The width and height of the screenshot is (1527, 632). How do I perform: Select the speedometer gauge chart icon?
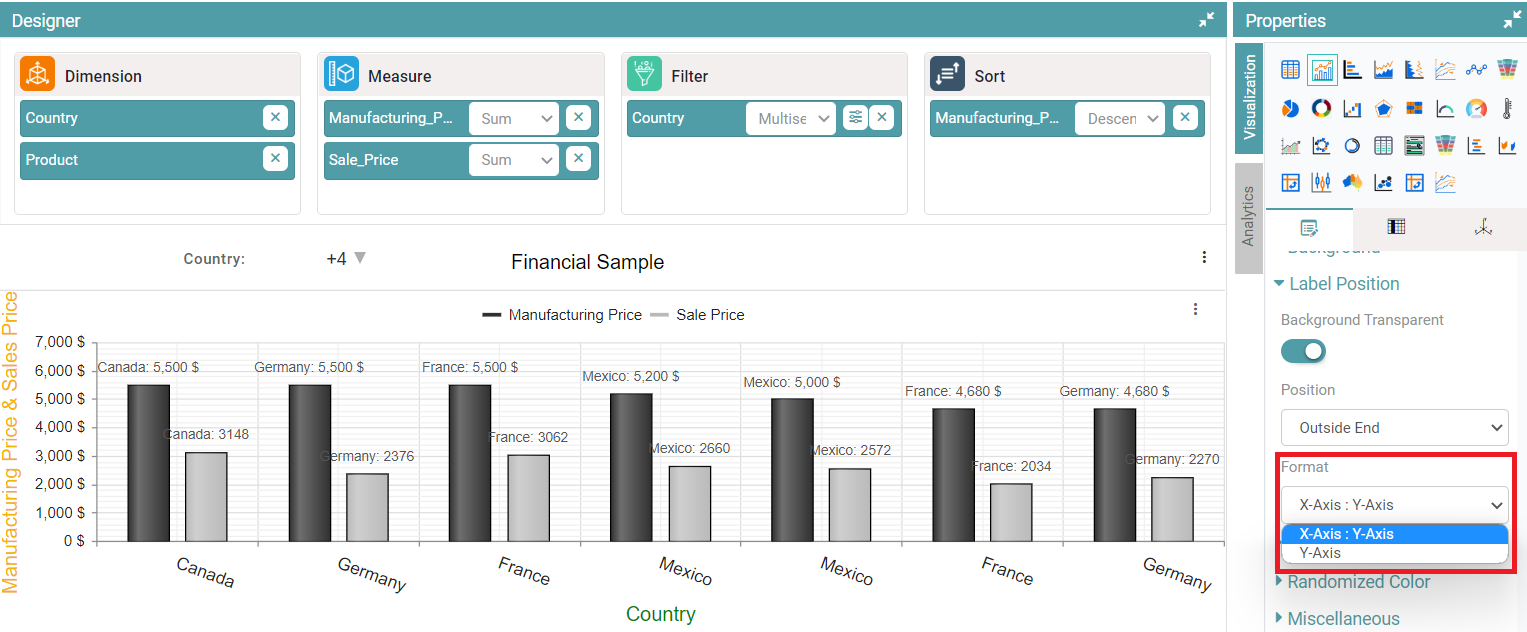(x=1476, y=108)
